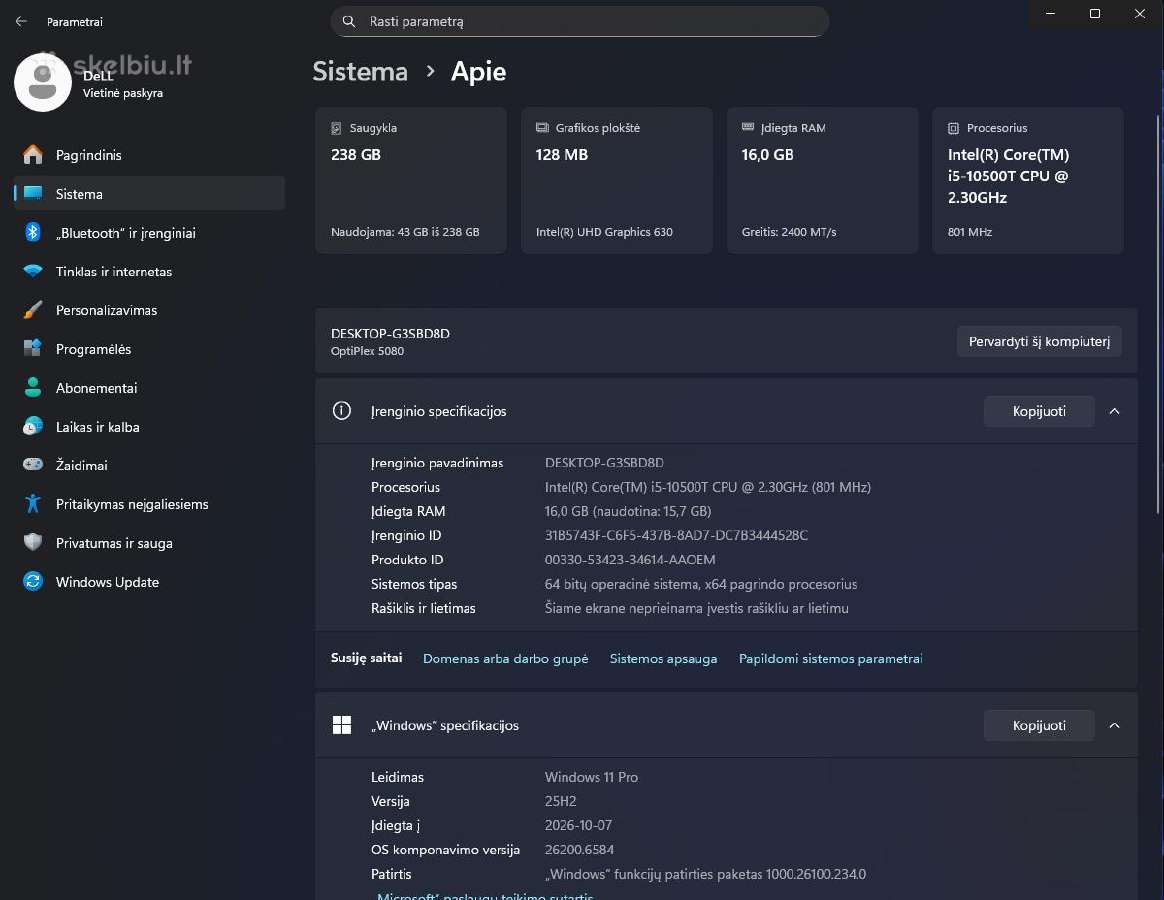Click Pervardyti šį kompiuterį button
The image size is (1164, 900).
pyautogui.click(x=1039, y=342)
